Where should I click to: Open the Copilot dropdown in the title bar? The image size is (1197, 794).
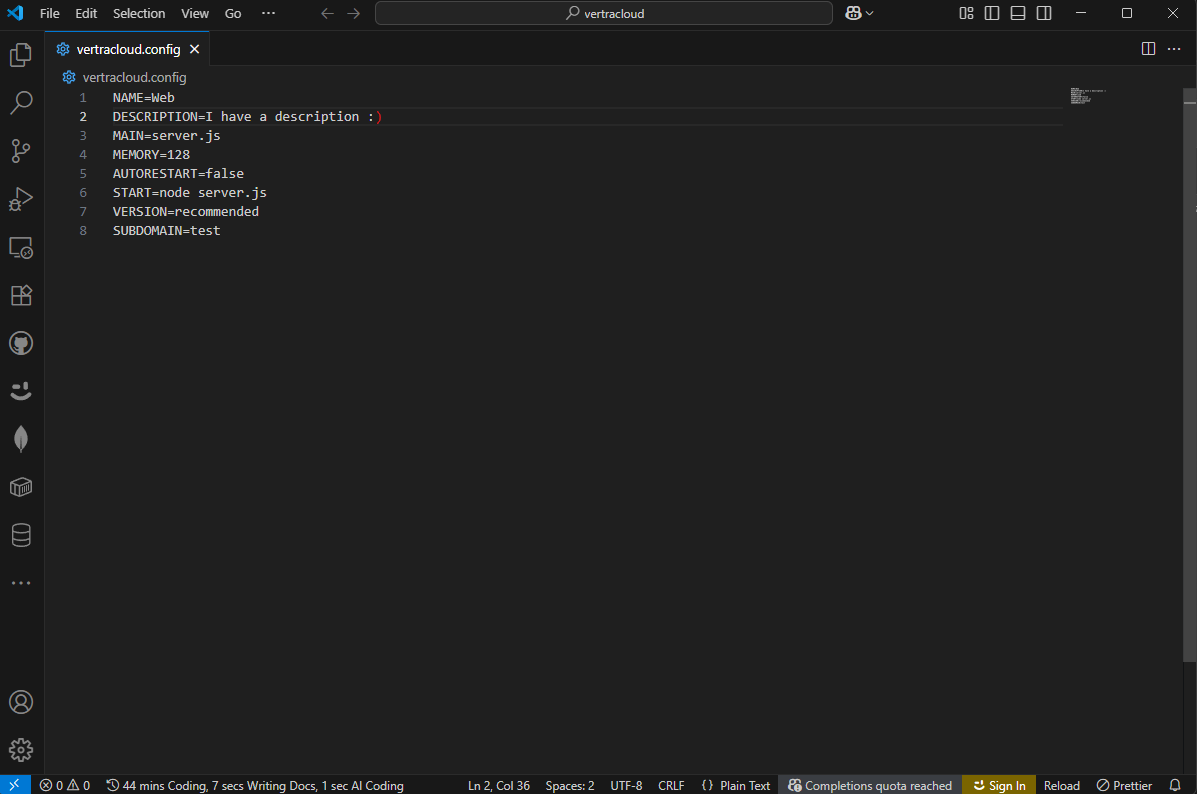[856, 13]
